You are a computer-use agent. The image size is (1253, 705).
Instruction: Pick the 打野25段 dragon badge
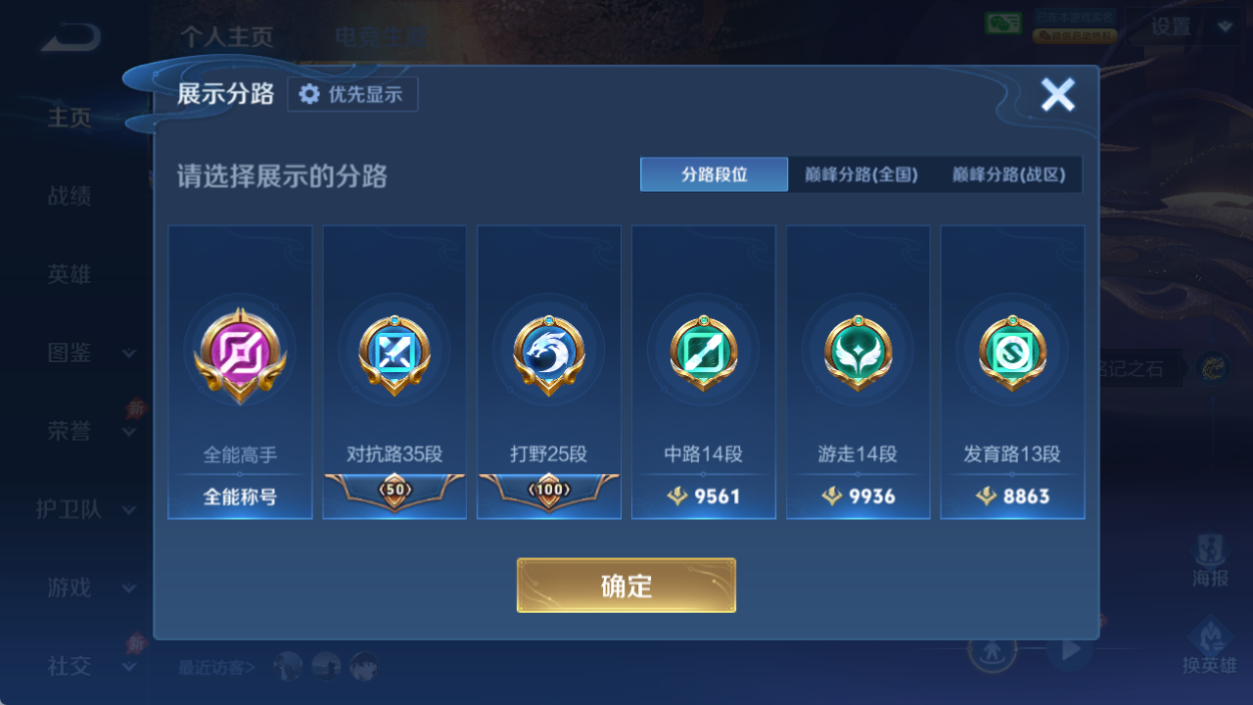[548, 354]
